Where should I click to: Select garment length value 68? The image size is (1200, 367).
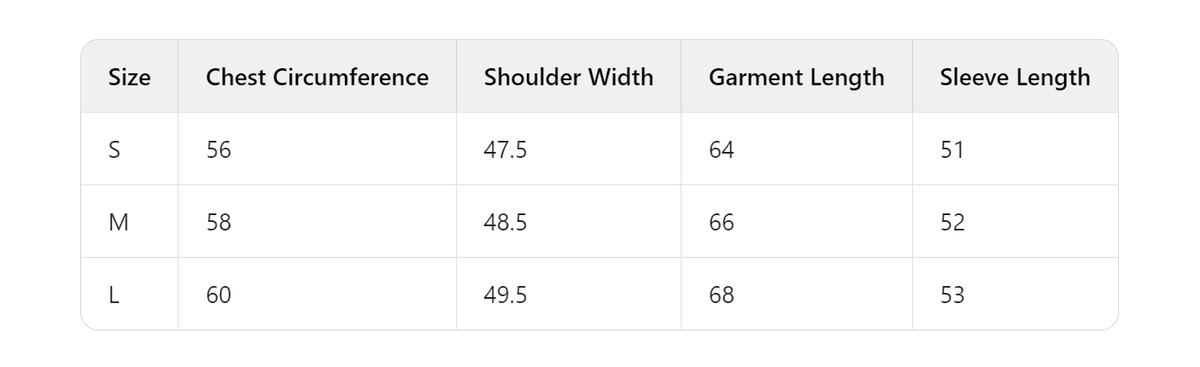coord(721,295)
